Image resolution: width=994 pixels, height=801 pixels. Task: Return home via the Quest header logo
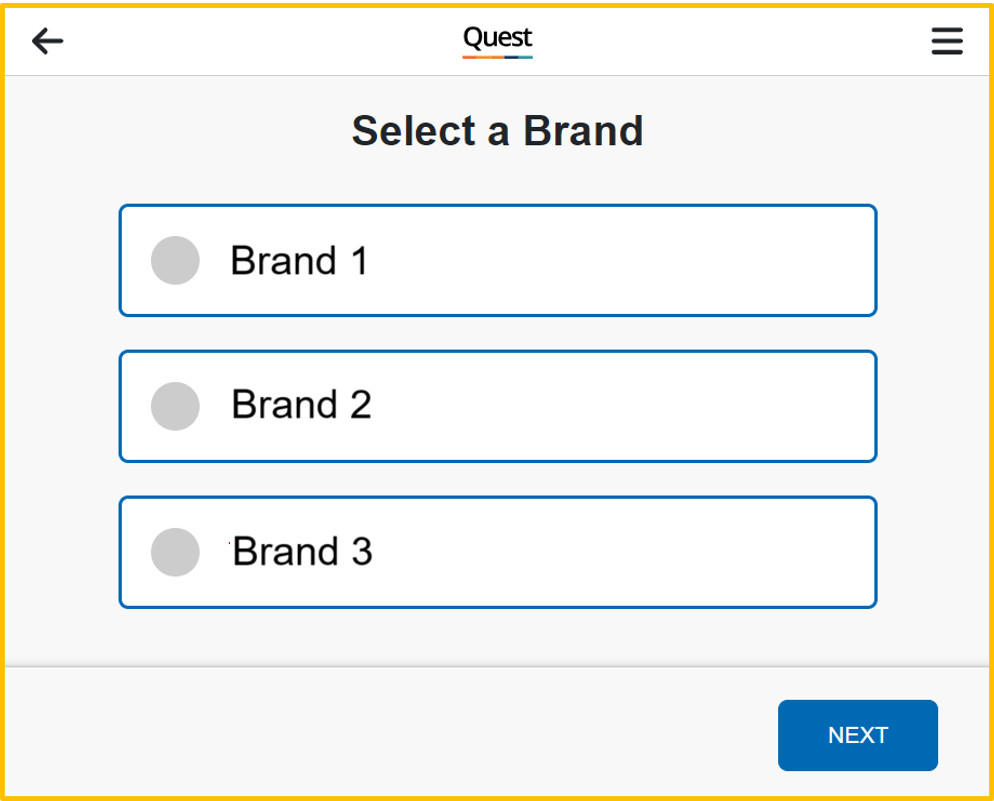(x=497, y=38)
